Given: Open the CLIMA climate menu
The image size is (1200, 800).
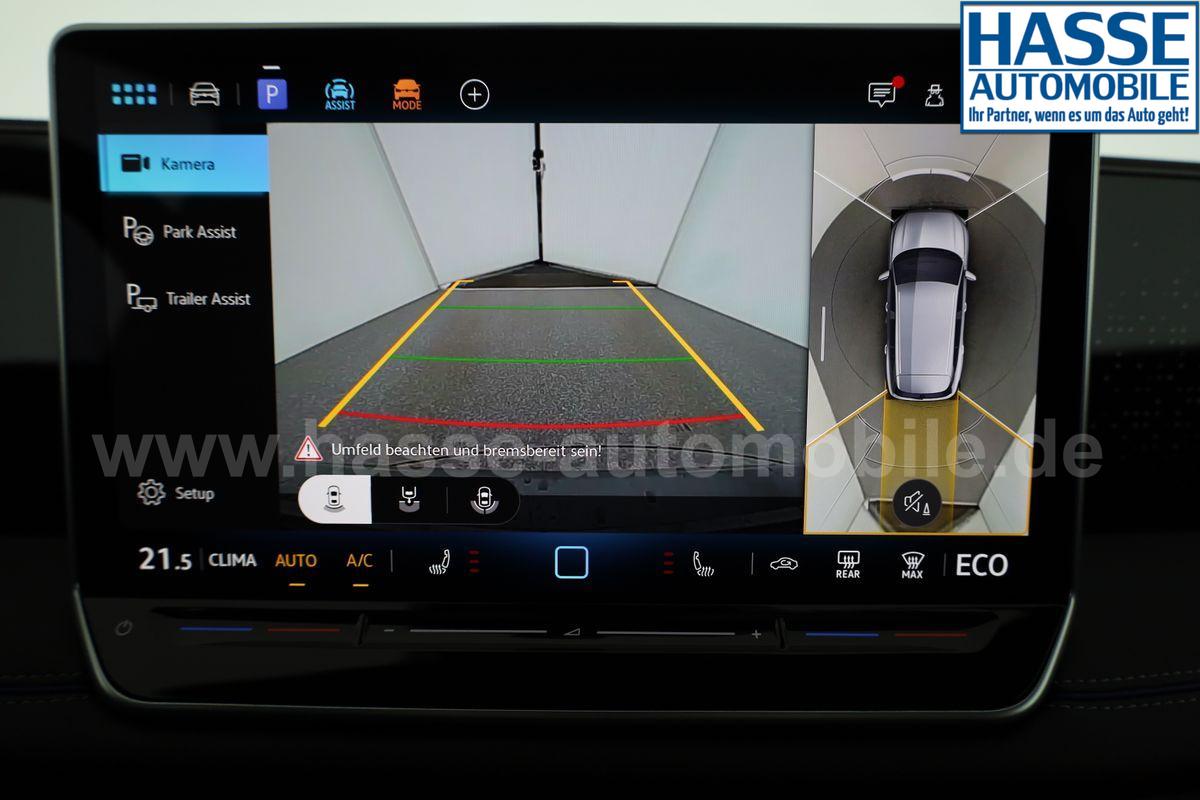Looking at the screenshot, I should [232, 561].
